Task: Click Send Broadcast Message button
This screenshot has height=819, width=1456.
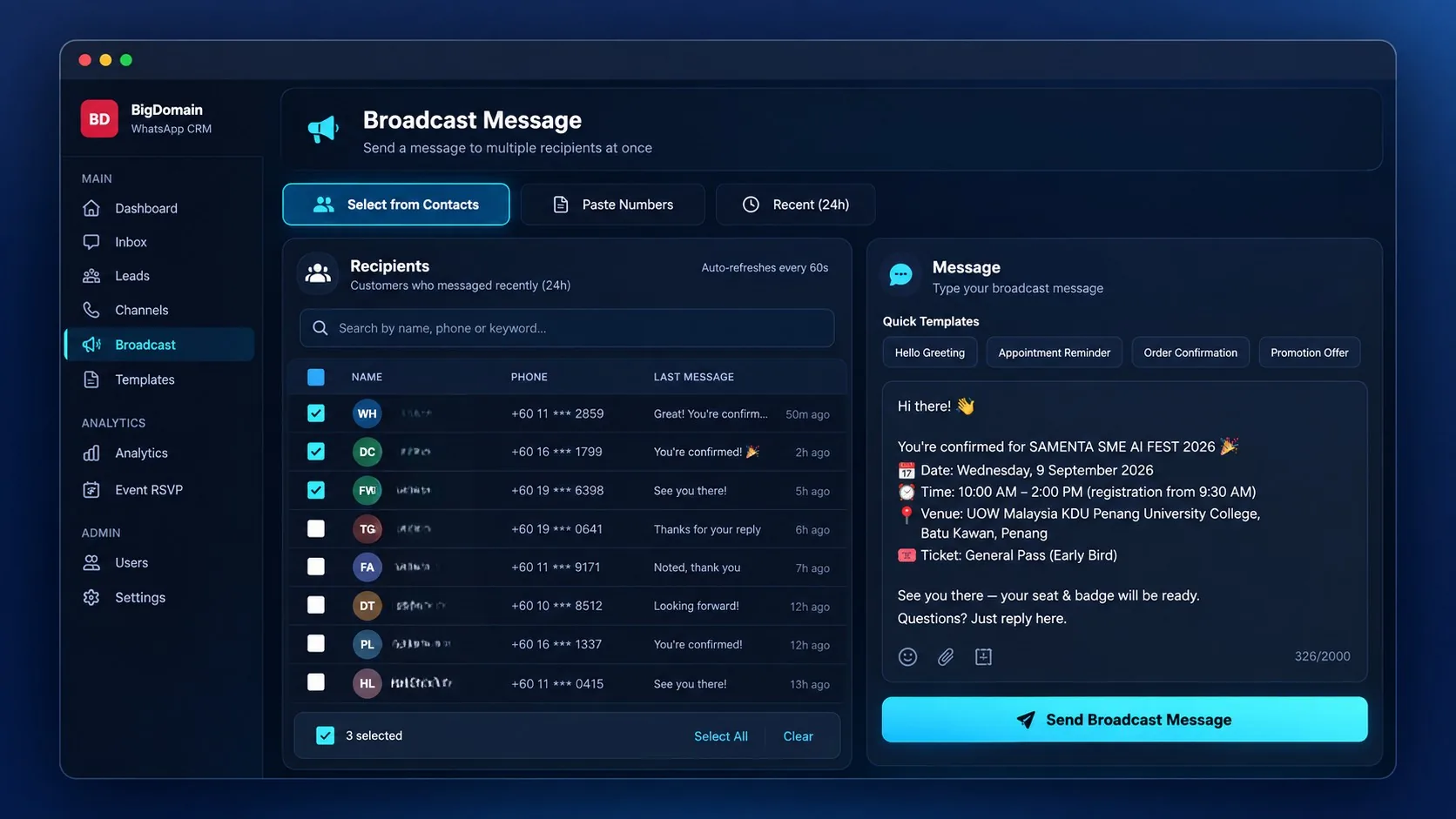Action: coord(1124,720)
